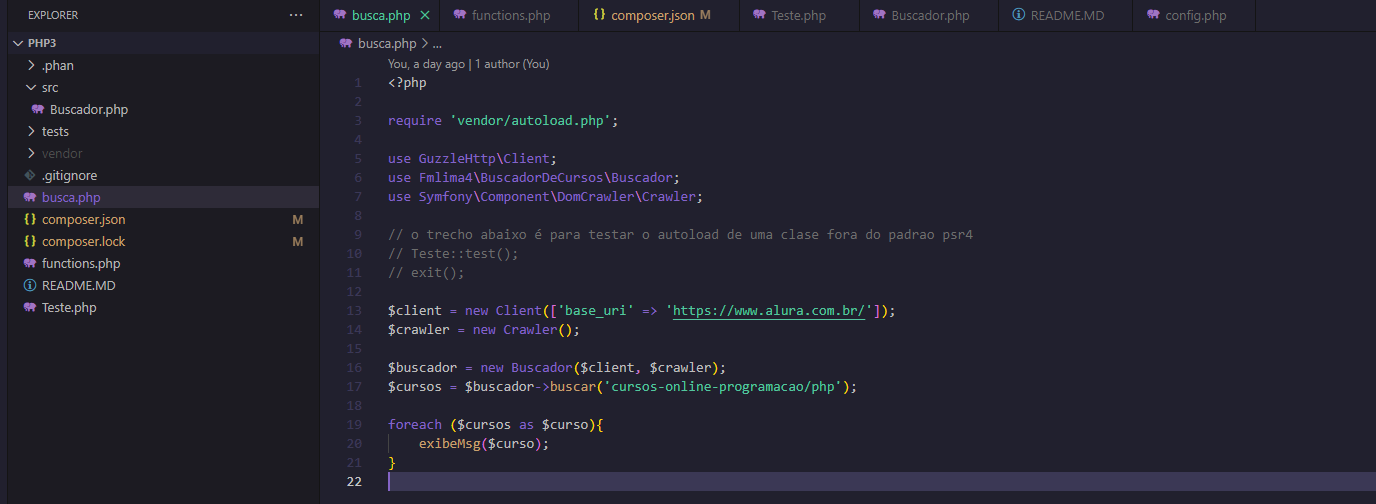Follow the https://www.alura.com.br/ link

[x=769, y=311]
